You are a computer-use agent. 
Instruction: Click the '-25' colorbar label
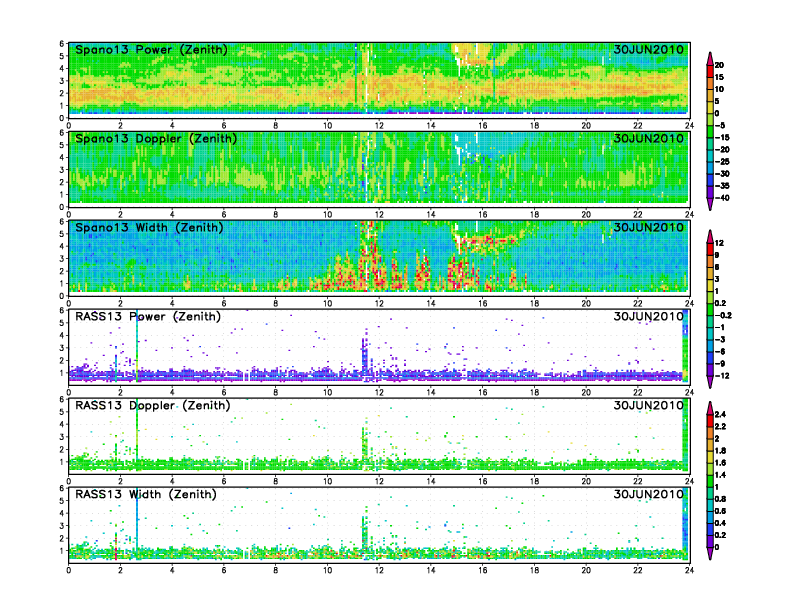[x=722, y=162]
